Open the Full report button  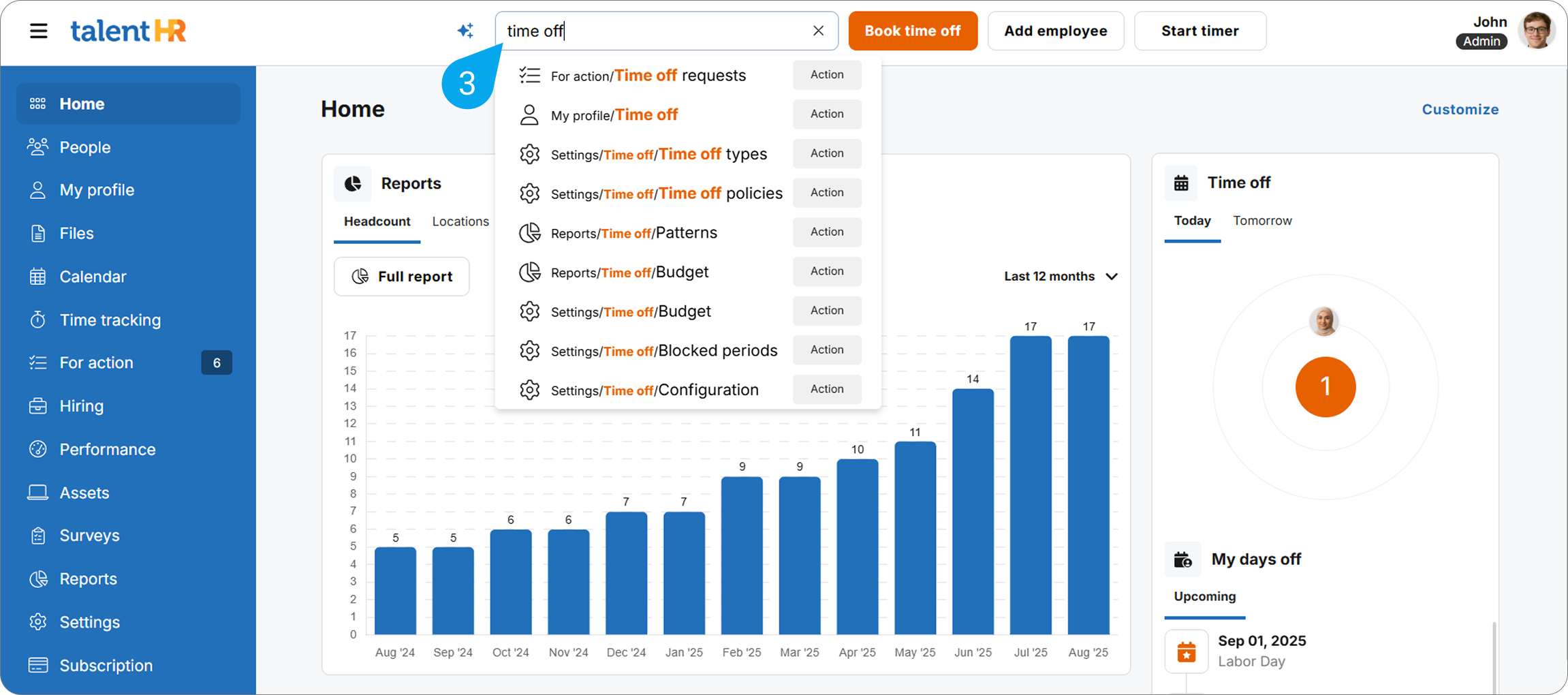(x=401, y=276)
